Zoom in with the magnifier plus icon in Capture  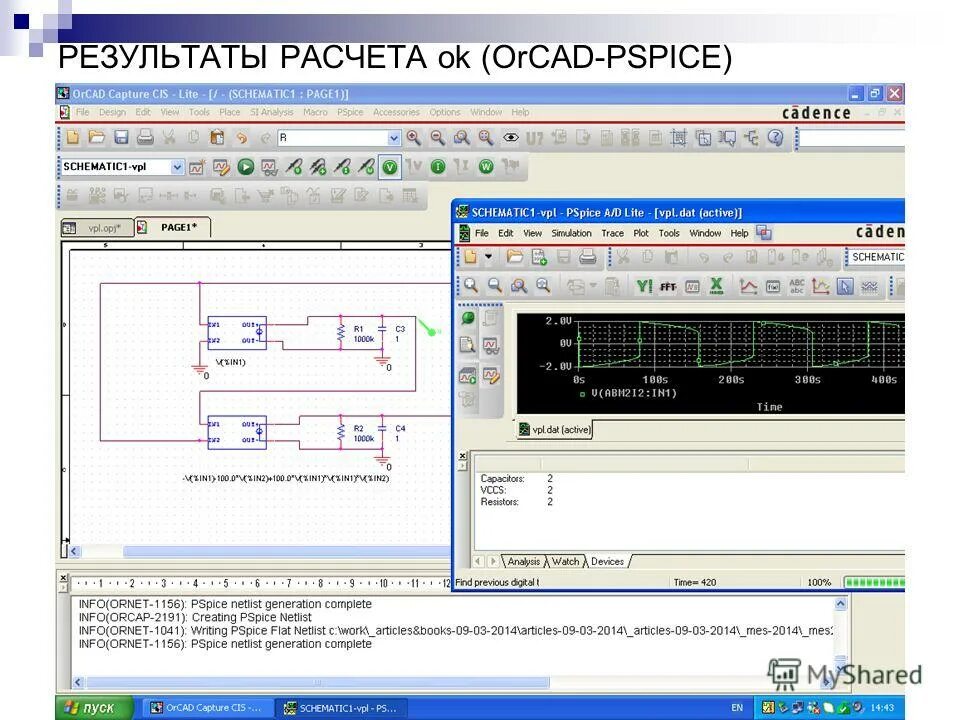[414, 138]
